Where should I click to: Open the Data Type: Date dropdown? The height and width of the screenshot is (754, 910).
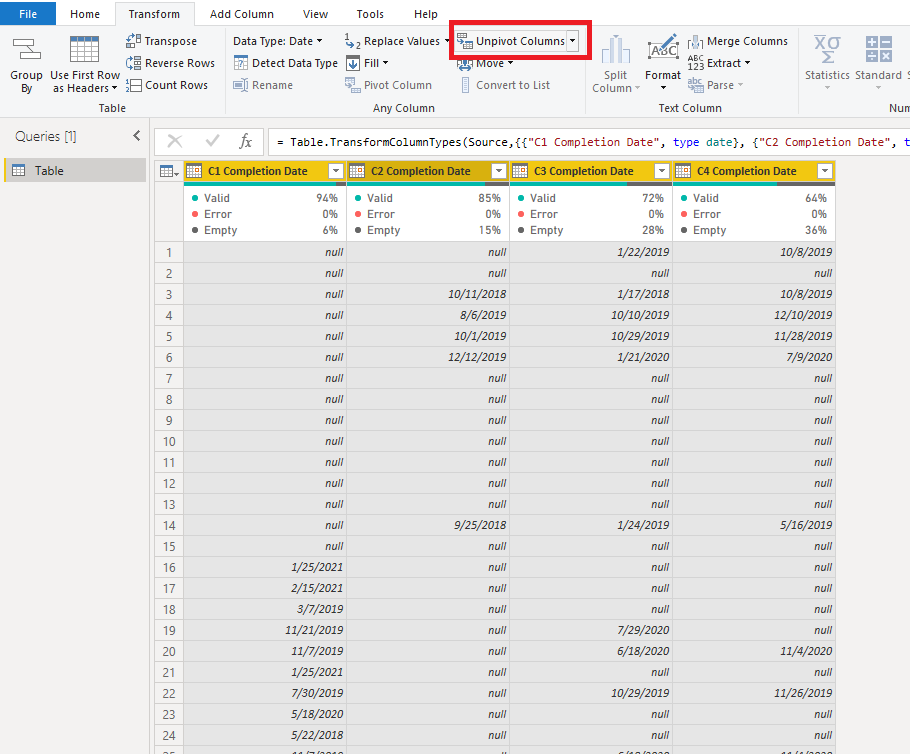[277, 41]
